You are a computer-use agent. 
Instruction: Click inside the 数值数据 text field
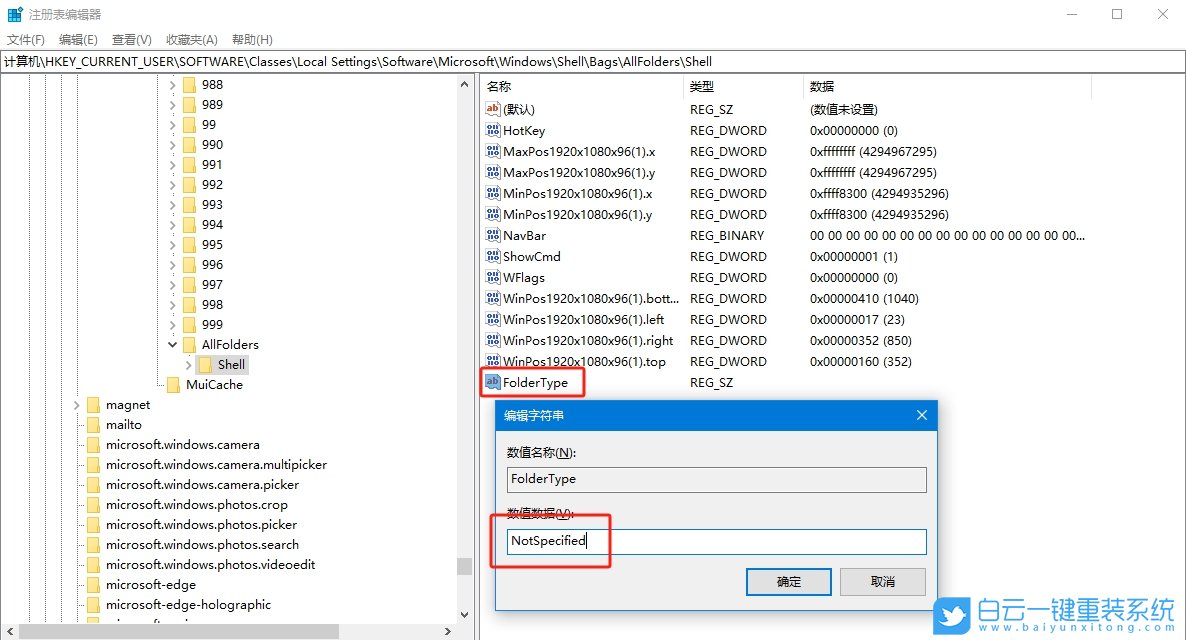coord(716,540)
